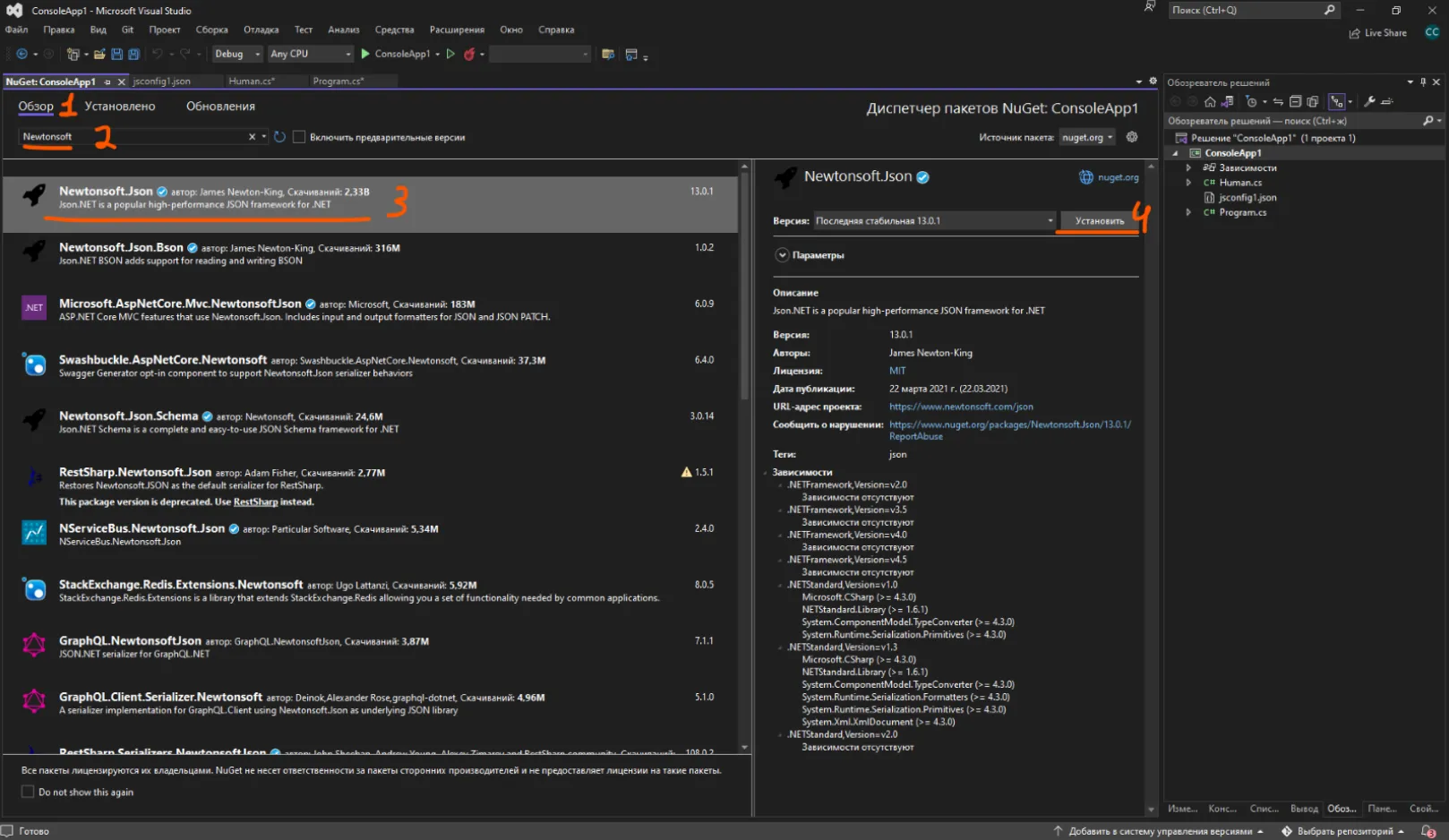The height and width of the screenshot is (840, 1449).
Task: Open the Debug configuration dropdown
Action: coord(237,54)
